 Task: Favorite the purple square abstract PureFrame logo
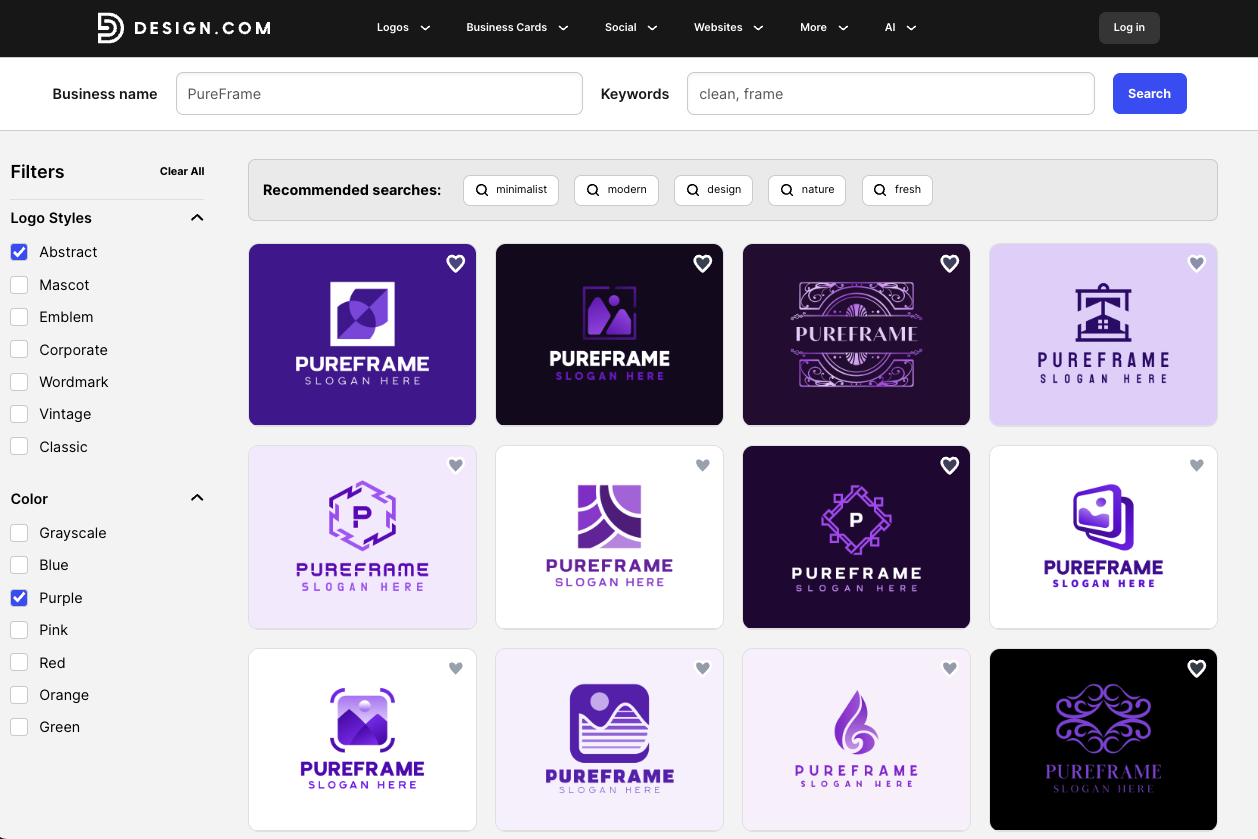point(456,263)
